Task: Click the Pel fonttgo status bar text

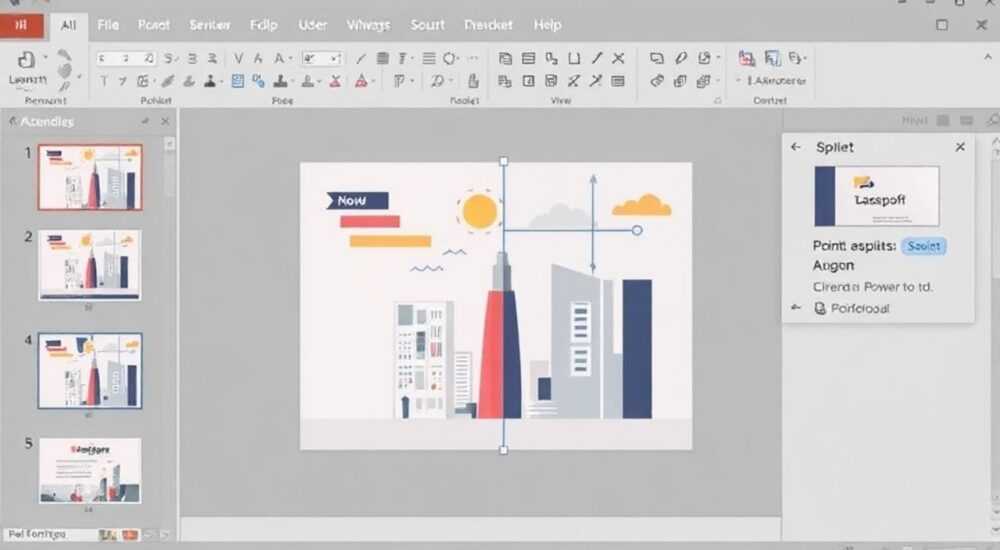Action: (x=37, y=534)
